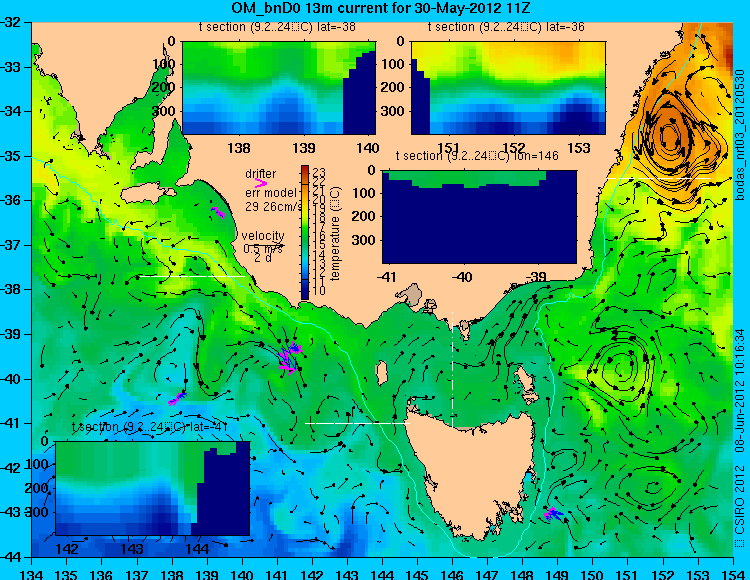
Task: Click the white dashed section line at lat -36
Action: [659, 178]
